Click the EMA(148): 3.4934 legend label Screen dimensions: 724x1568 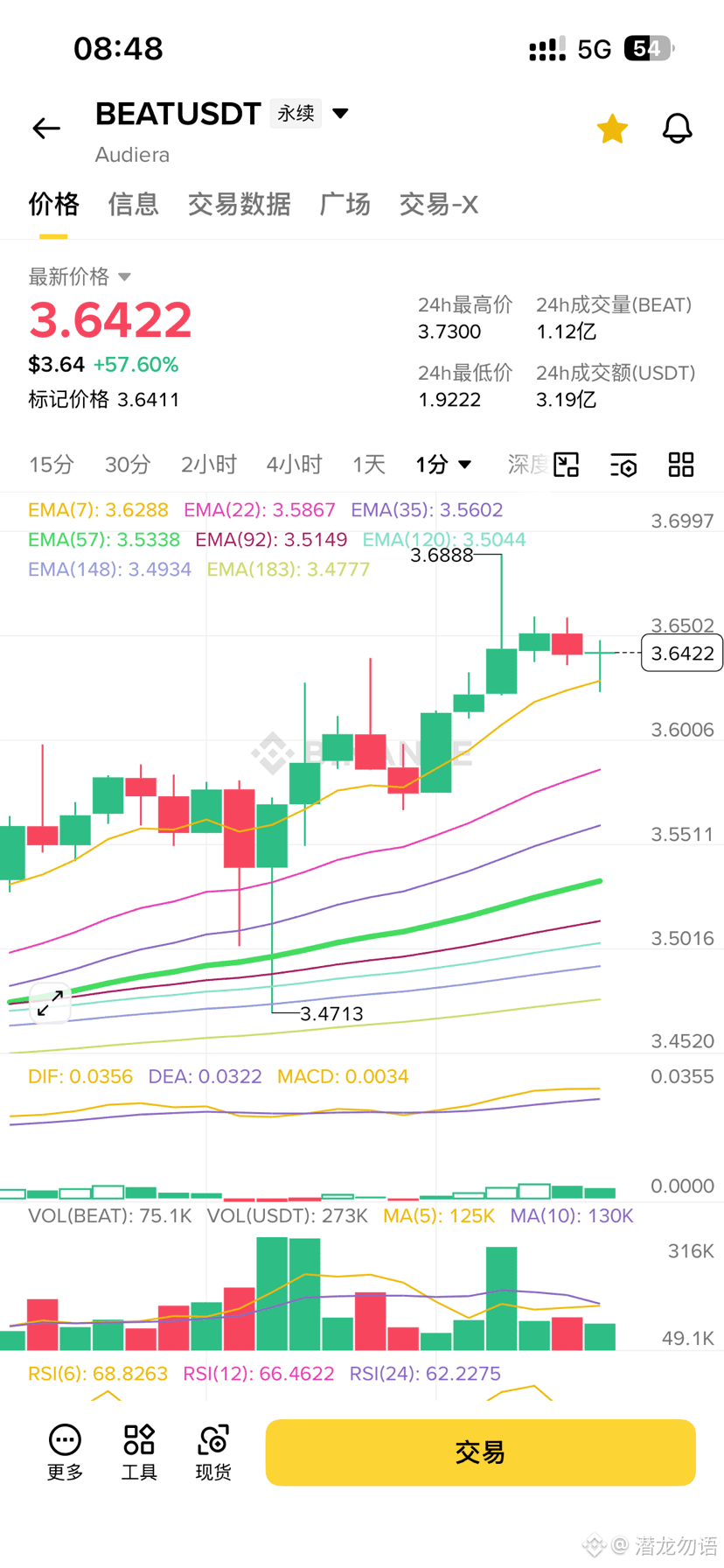109,570
